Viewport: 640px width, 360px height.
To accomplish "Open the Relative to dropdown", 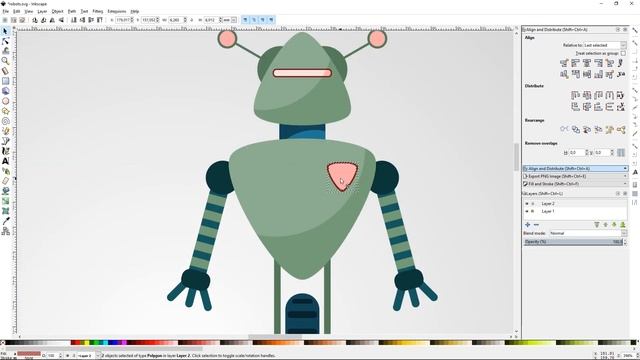I will 604,45.
